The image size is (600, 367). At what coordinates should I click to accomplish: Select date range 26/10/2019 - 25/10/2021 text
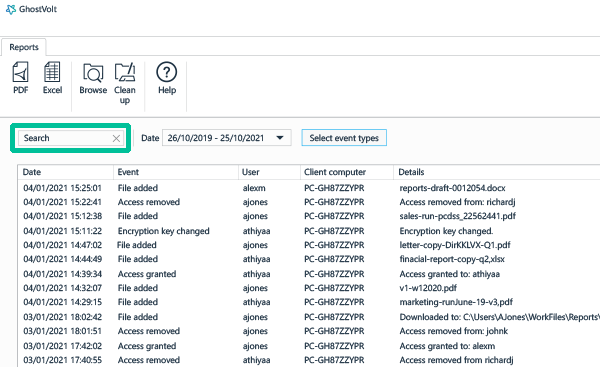coord(215,138)
